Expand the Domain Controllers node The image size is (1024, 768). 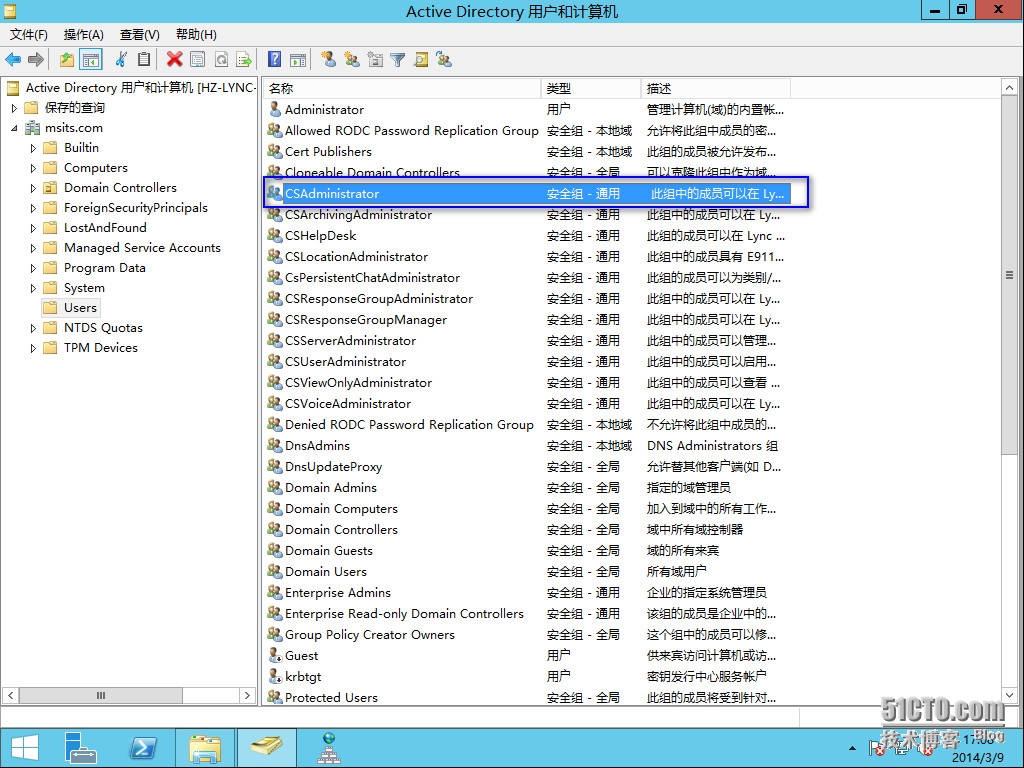point(33,188)
